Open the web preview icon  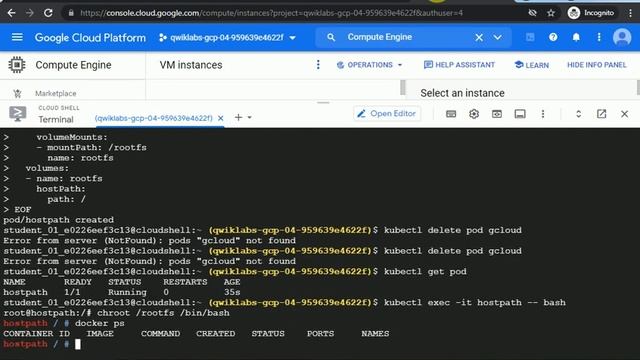[x=497, y=114]
